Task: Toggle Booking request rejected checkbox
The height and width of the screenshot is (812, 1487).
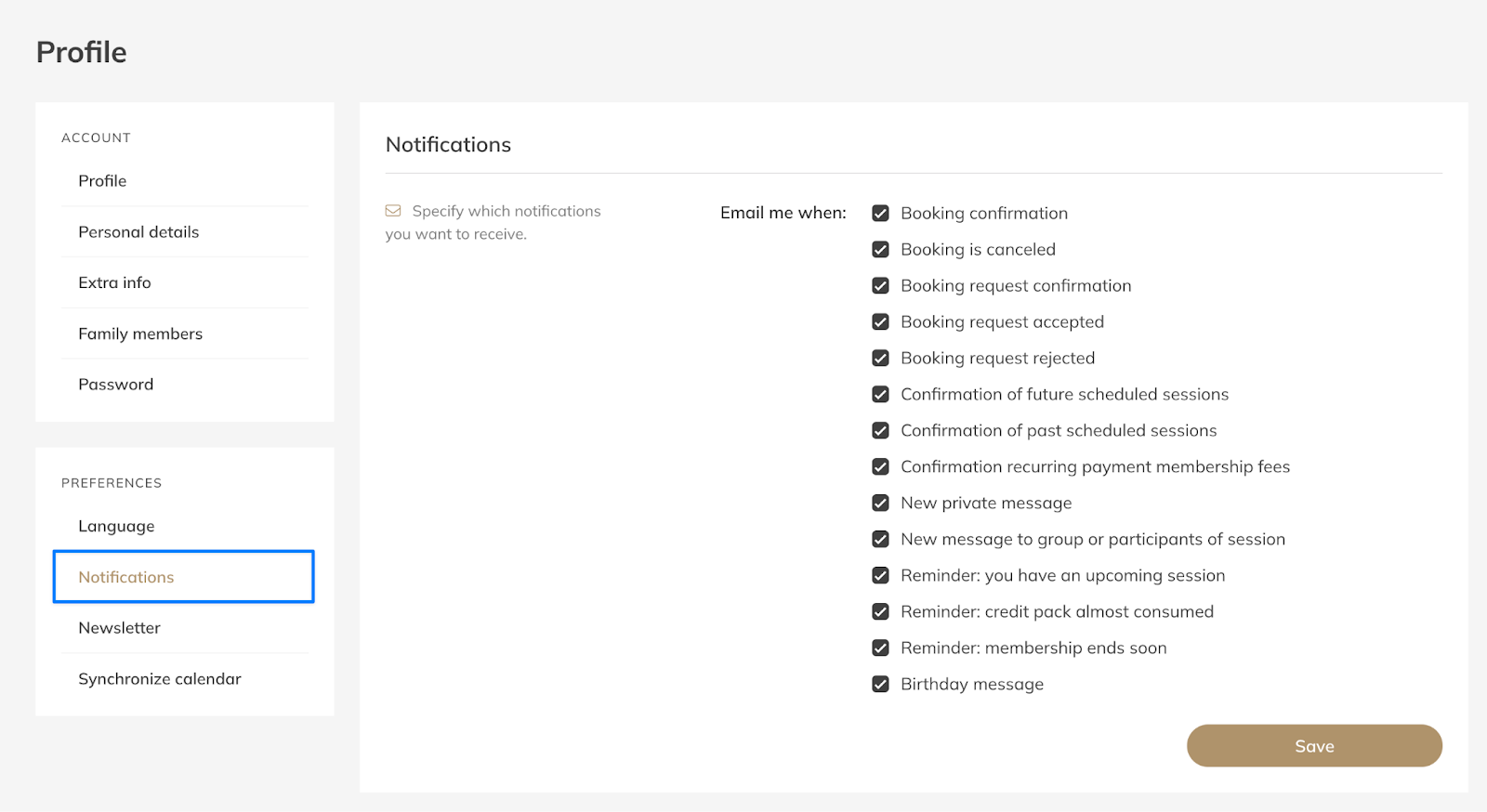Action: click(x=880, y=359)
